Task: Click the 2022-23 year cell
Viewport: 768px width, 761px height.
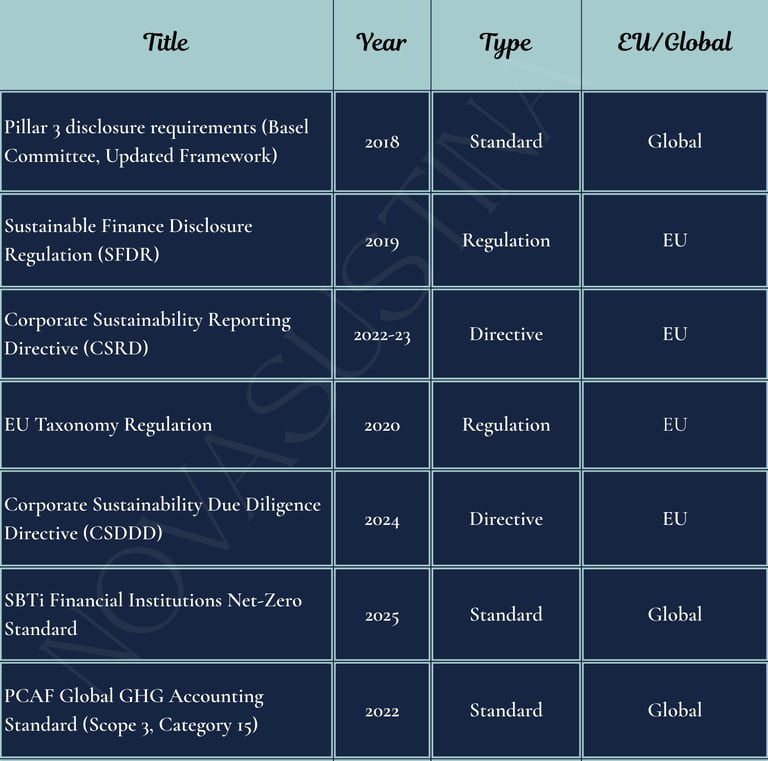Action: 382,335
